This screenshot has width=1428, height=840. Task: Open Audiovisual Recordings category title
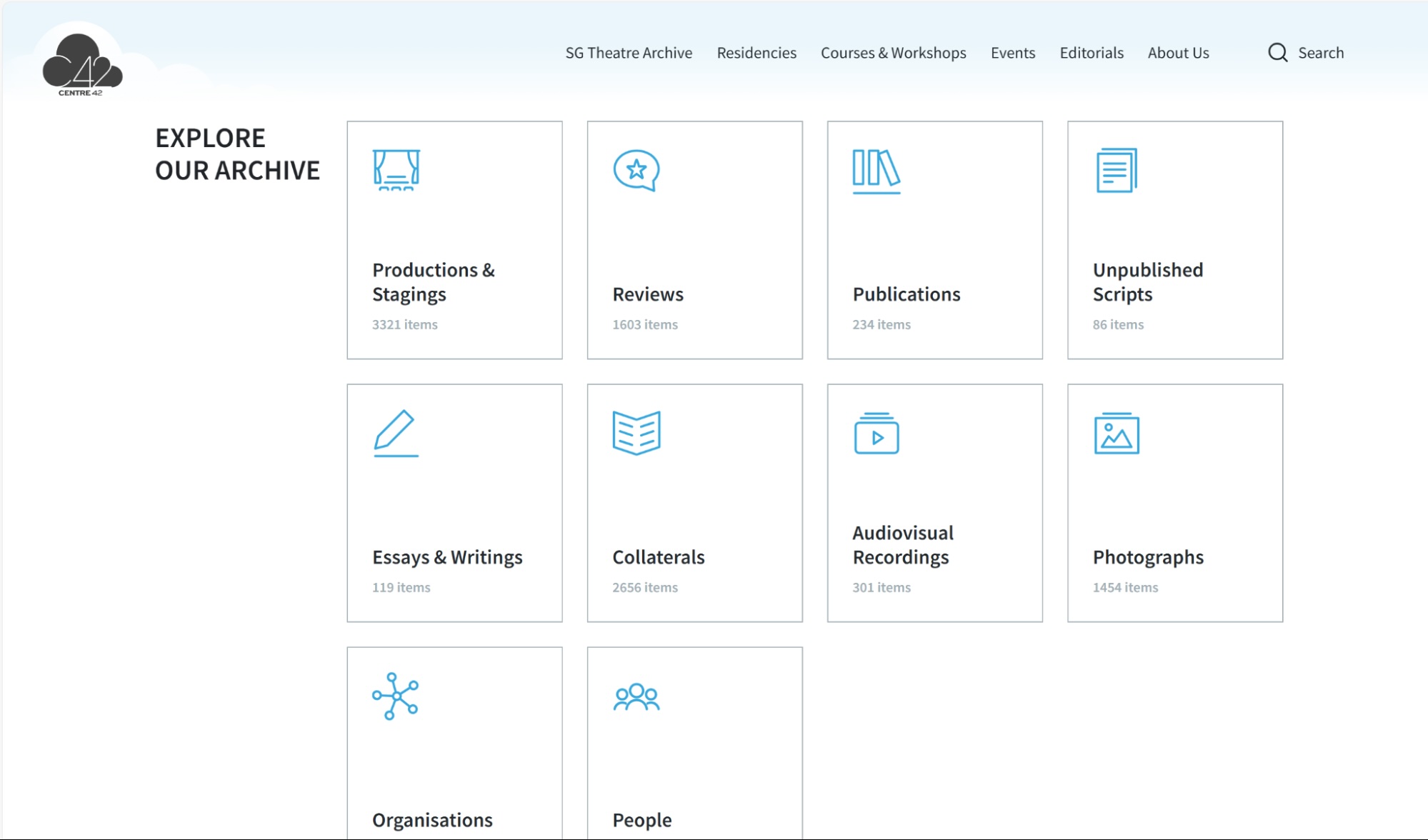coord(903,545)
